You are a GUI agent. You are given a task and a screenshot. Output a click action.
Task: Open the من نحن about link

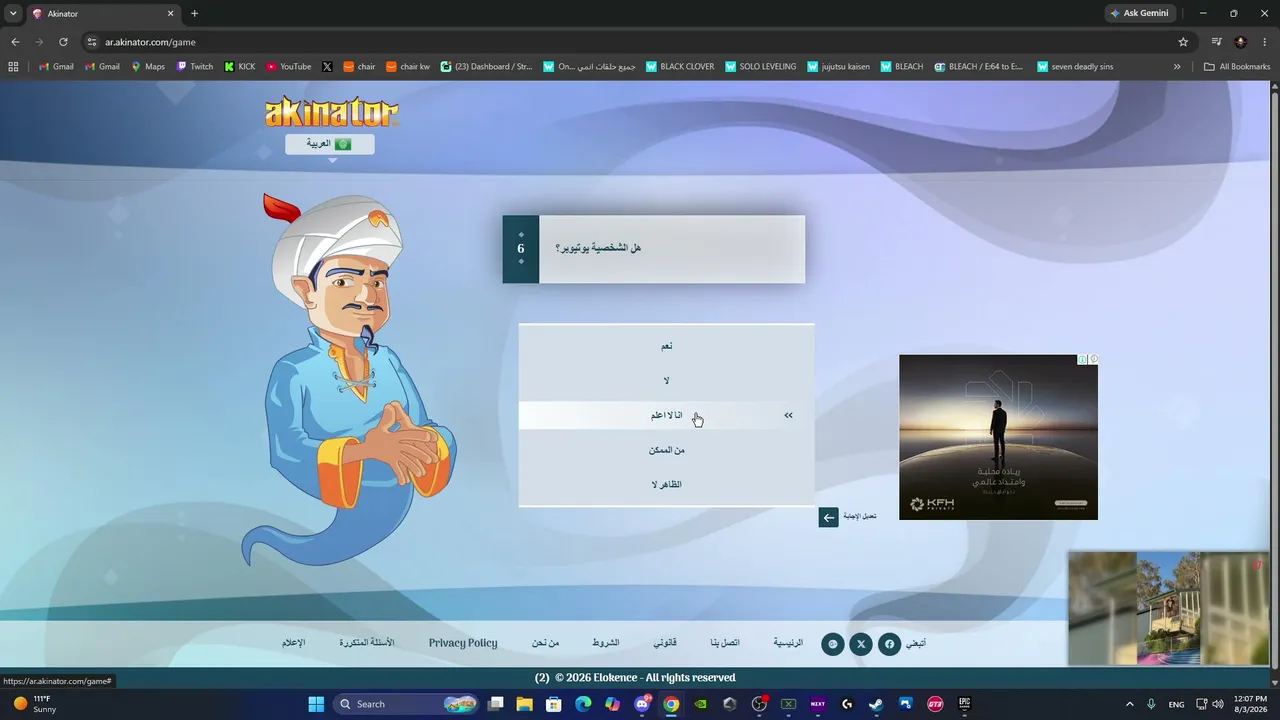(545, 643)
